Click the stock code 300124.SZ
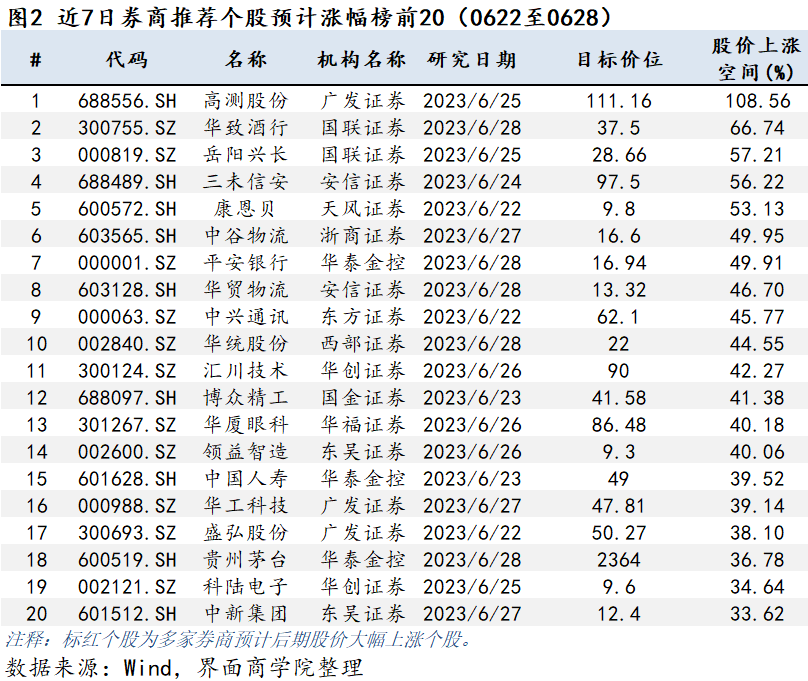This screenshot has height=681, width=808. (127, 371)
